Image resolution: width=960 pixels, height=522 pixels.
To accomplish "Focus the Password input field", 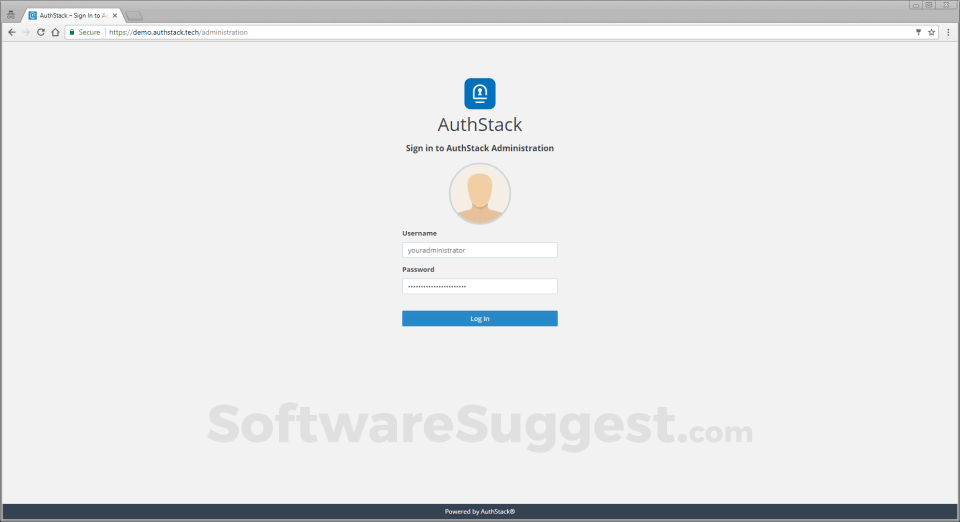I will tap(480, 286).
